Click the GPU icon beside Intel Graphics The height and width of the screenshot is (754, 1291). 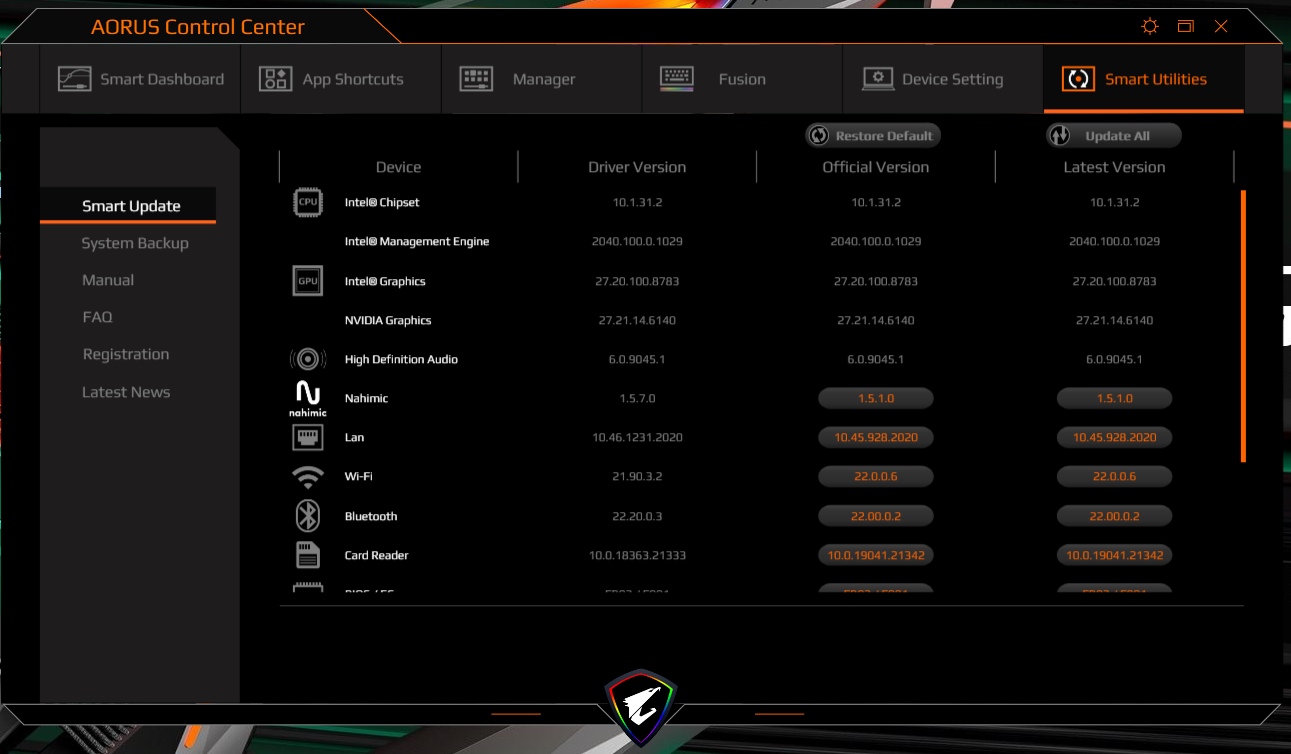[x=308, y=281]
